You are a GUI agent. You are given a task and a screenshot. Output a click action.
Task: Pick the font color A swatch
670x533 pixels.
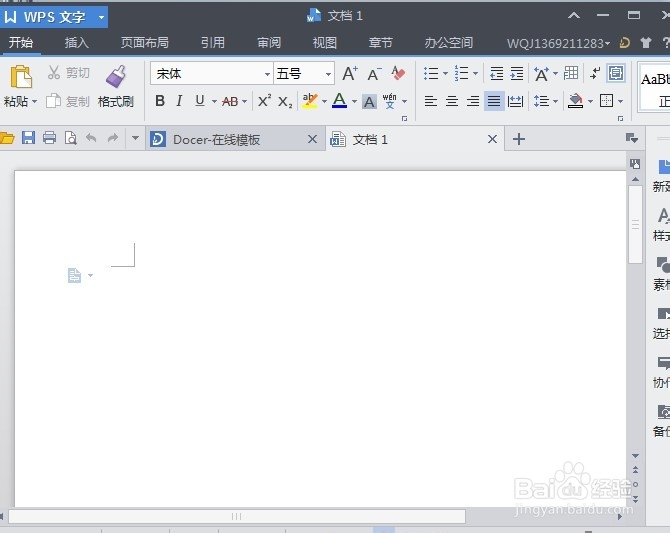click(339, 101)
